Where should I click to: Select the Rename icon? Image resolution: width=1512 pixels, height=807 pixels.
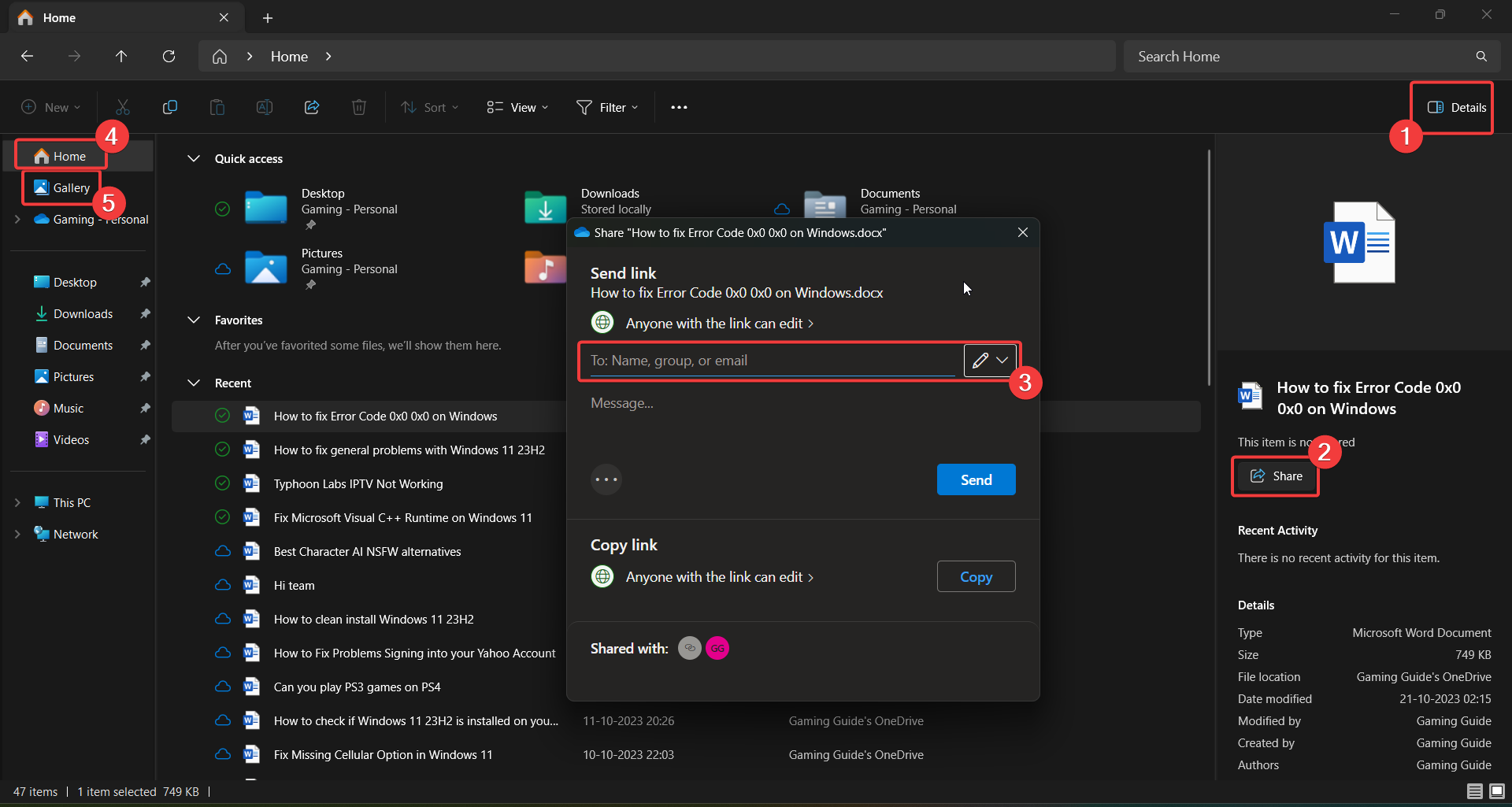[x=265, y=107]
